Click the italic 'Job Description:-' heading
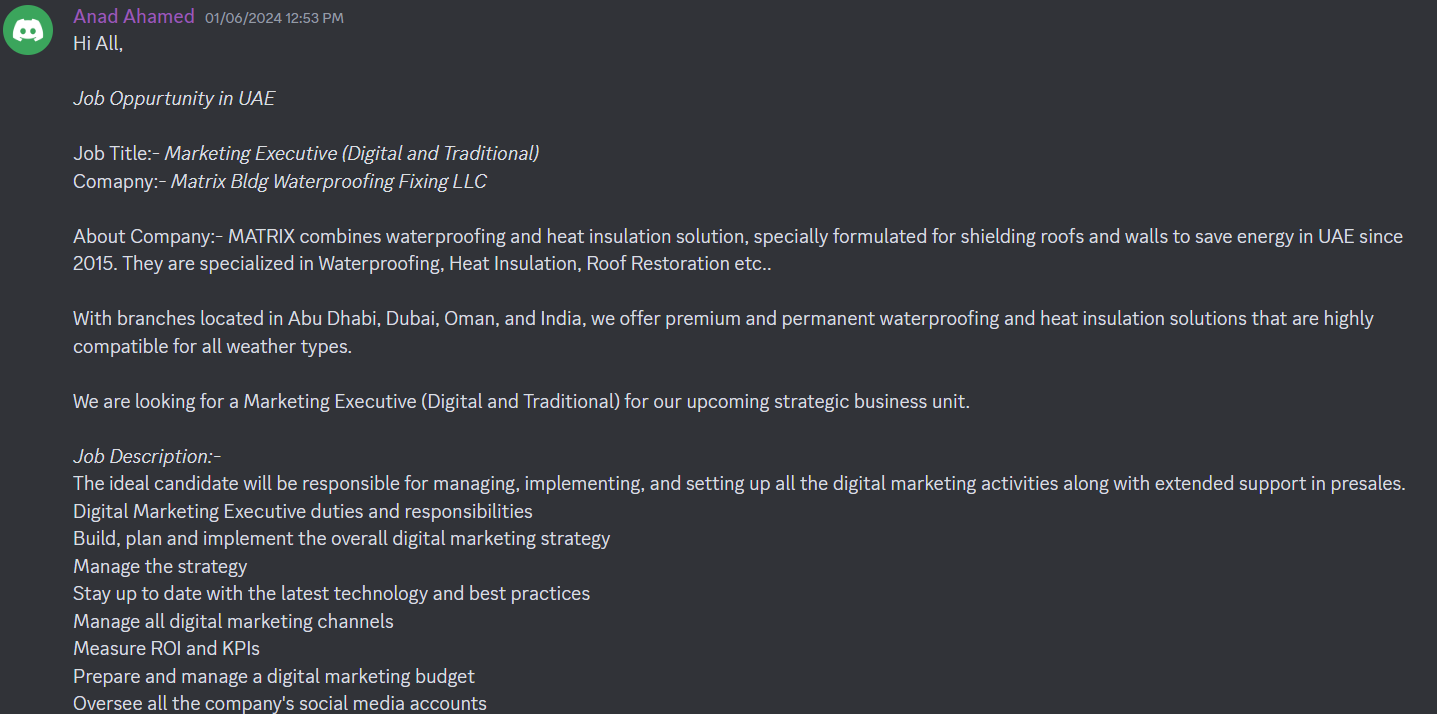Viewport: 1437px width, 714px height. click(x=147, y=457)
